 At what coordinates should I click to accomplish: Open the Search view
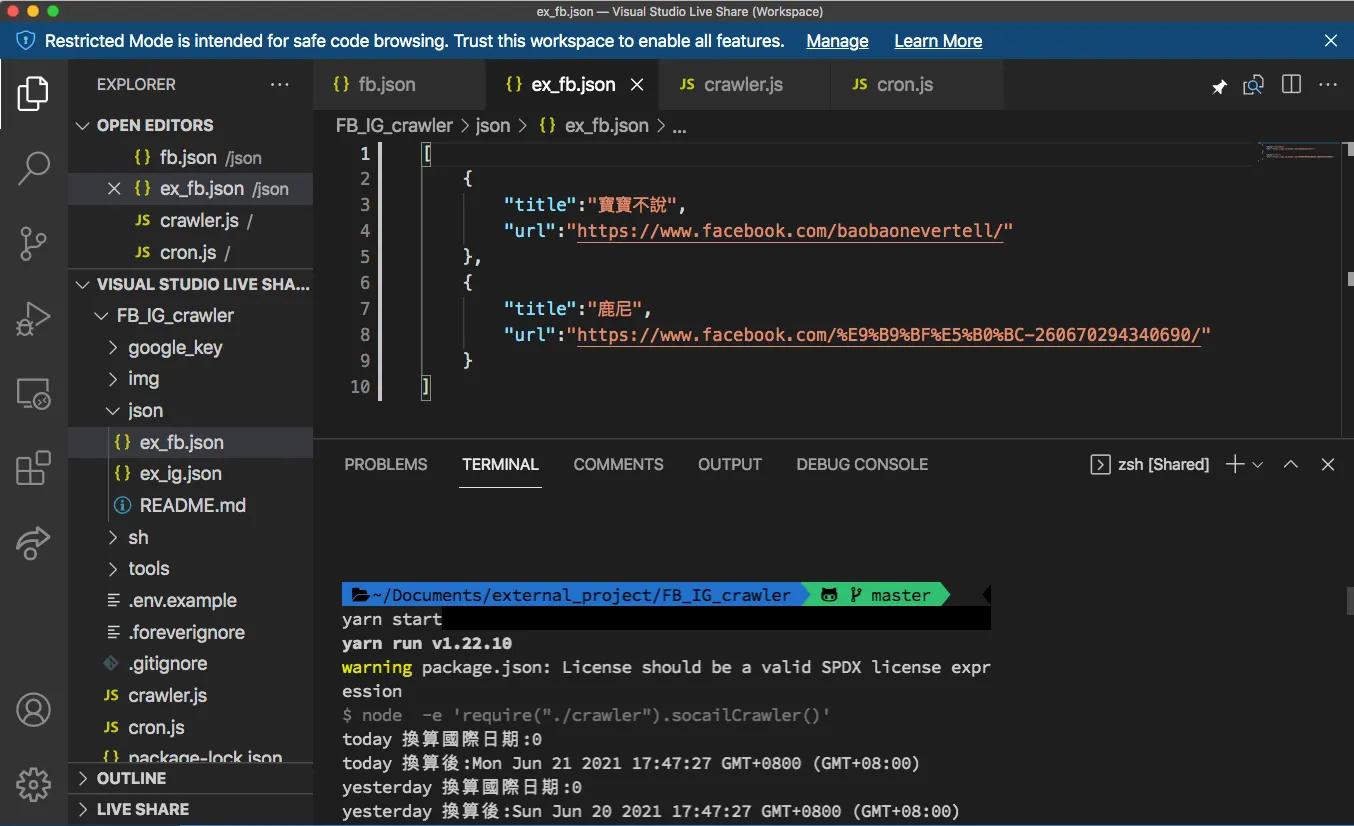[x=33, y=168]
